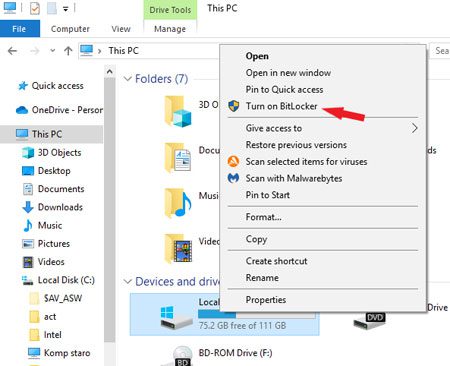This screenshot has width=450, height=366.
Task: Expand the address bar path chevron
Action: coord(99,51)
